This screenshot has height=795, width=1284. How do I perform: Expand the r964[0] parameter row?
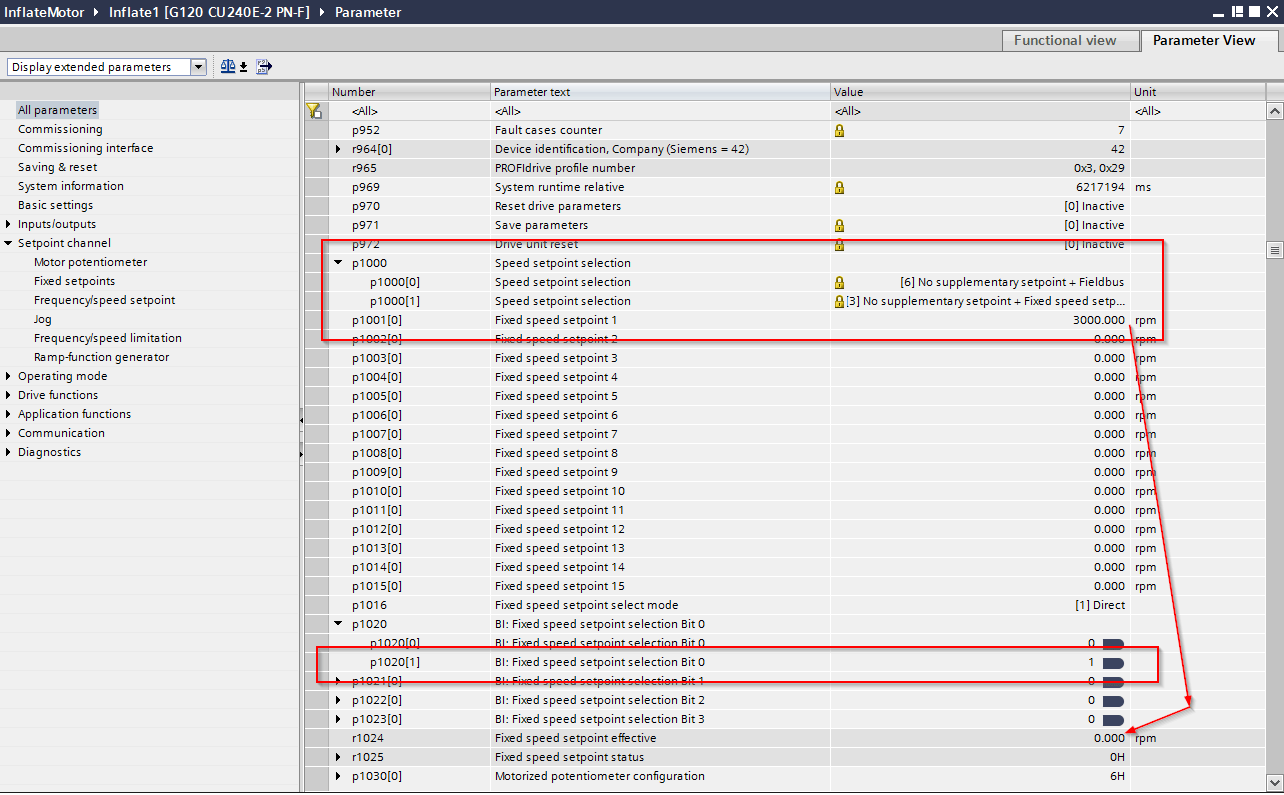click(338, 149)
